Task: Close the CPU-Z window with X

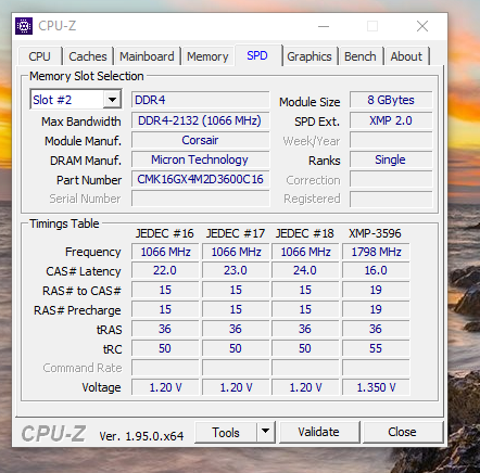Action: tap(422, 26)
